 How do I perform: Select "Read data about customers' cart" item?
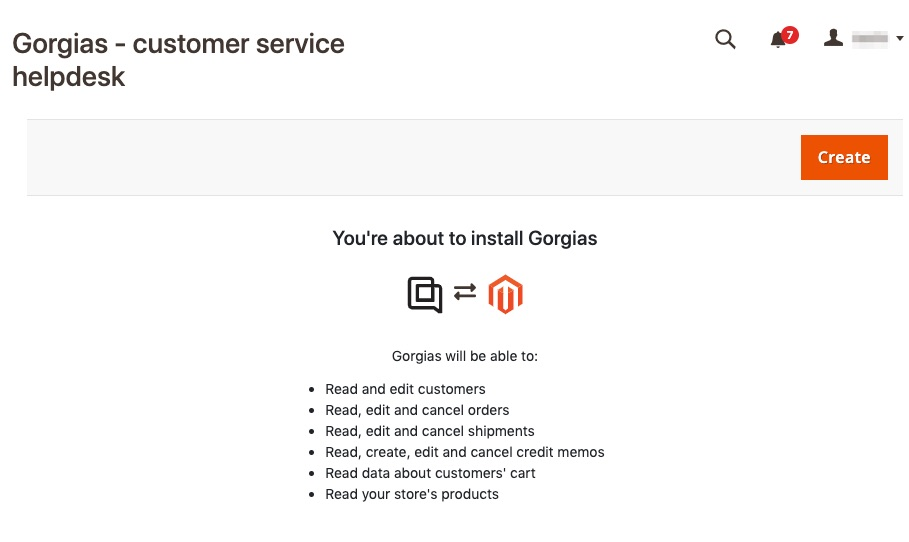[430, 473]
